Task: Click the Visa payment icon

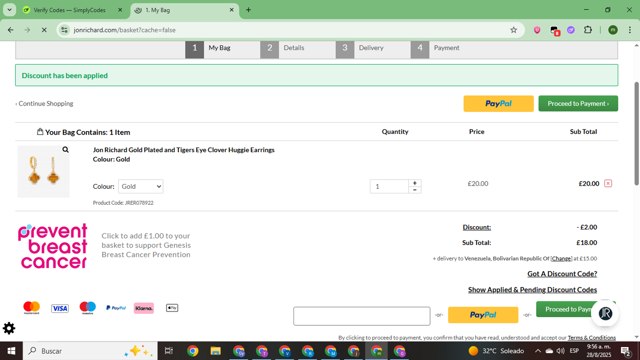Action: 60,309
